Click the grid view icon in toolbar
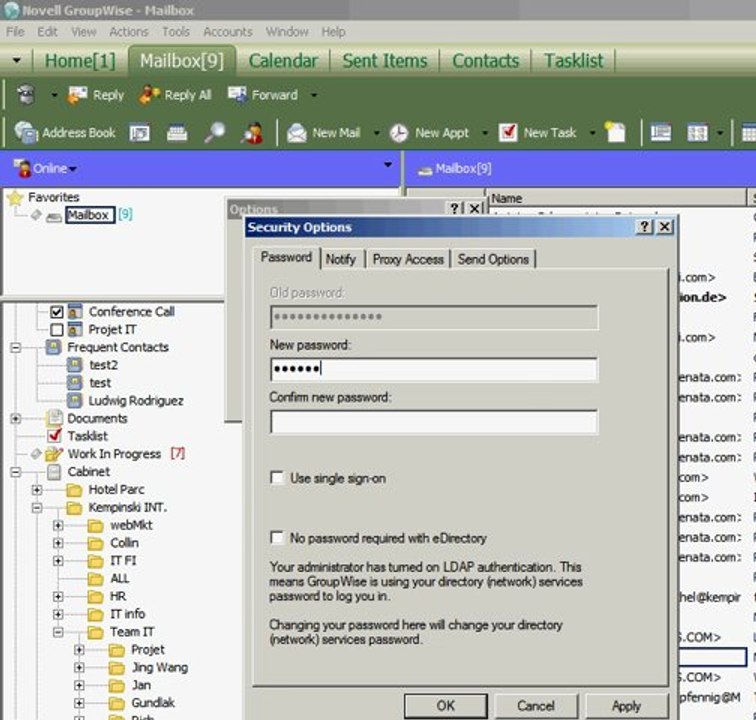 click(697, 133)
